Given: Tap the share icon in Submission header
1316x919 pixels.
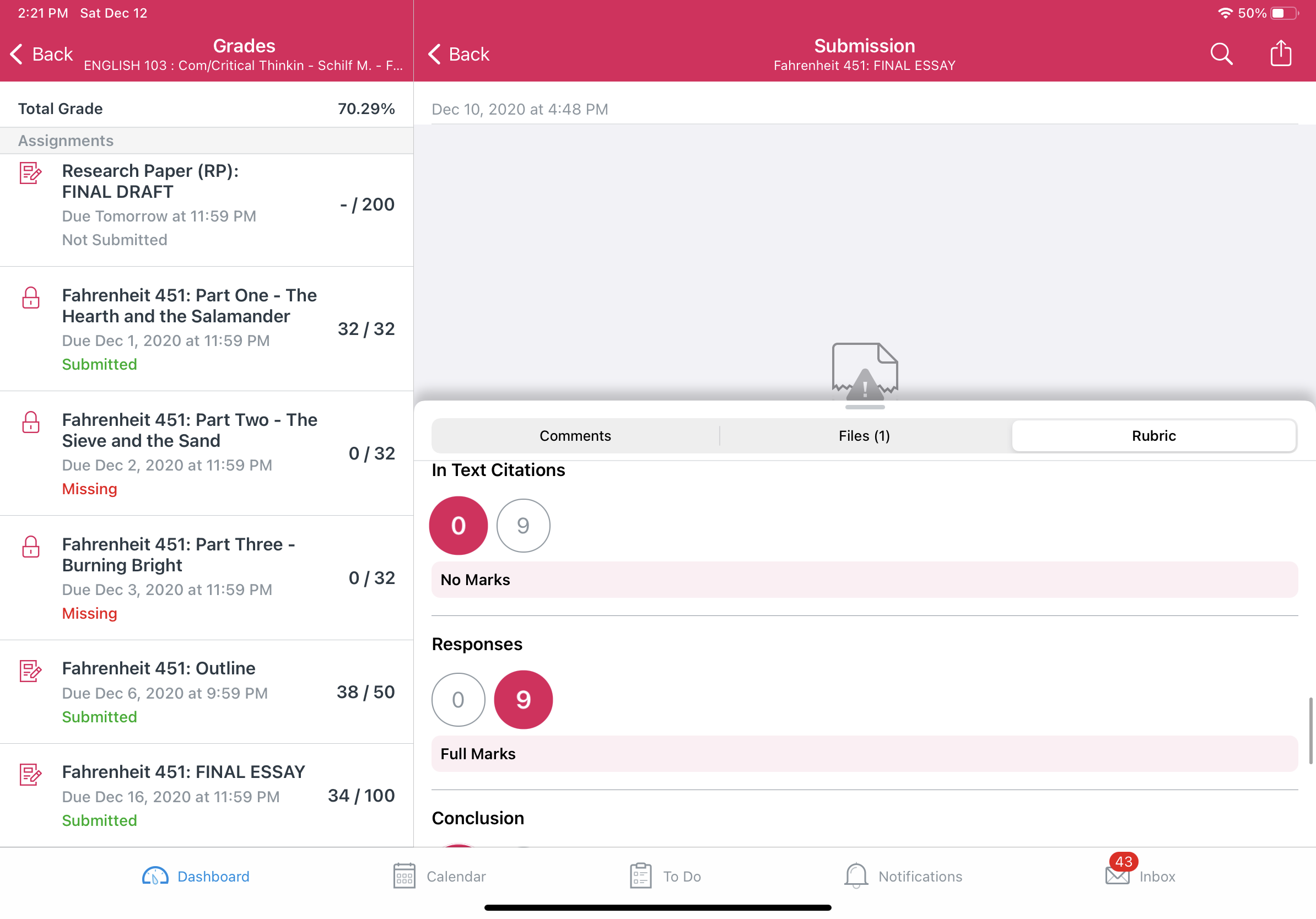Looking at the screenshot, I should tap(1281, 53).
